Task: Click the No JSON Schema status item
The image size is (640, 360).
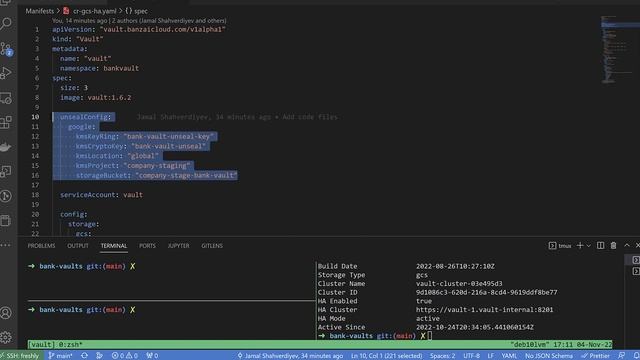Action: (549, 356)
